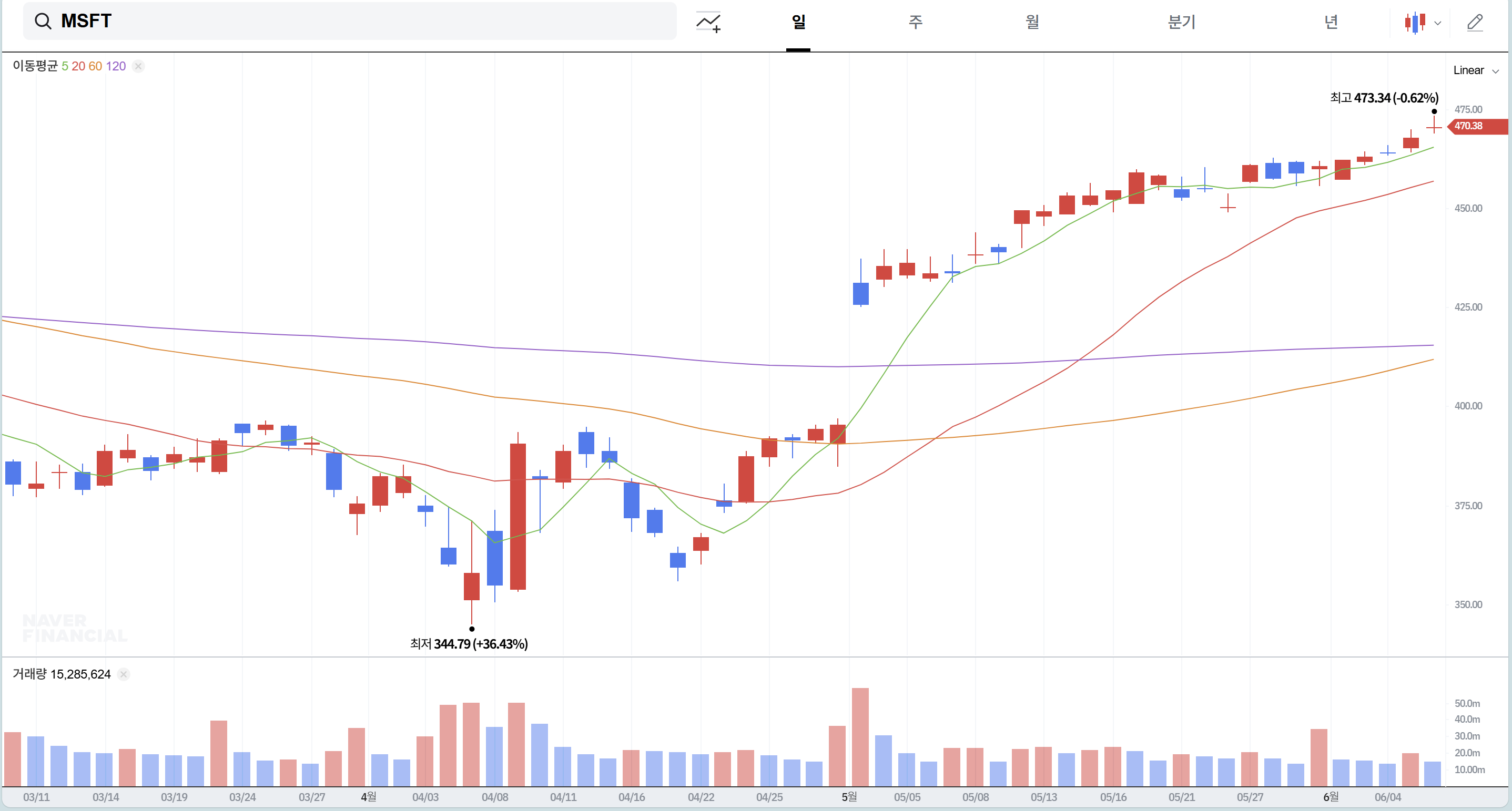Click the 5월 date axis label

coord(849,797)
